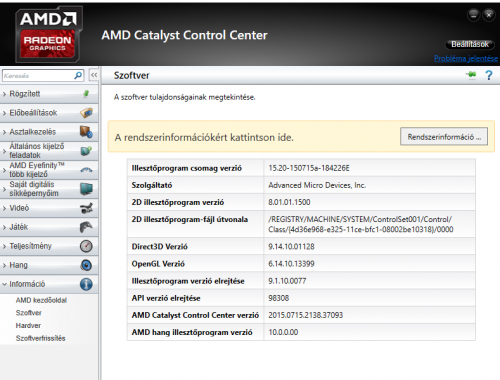Open the Beállítások button
500x380 pixels.
tap(470, 44)
